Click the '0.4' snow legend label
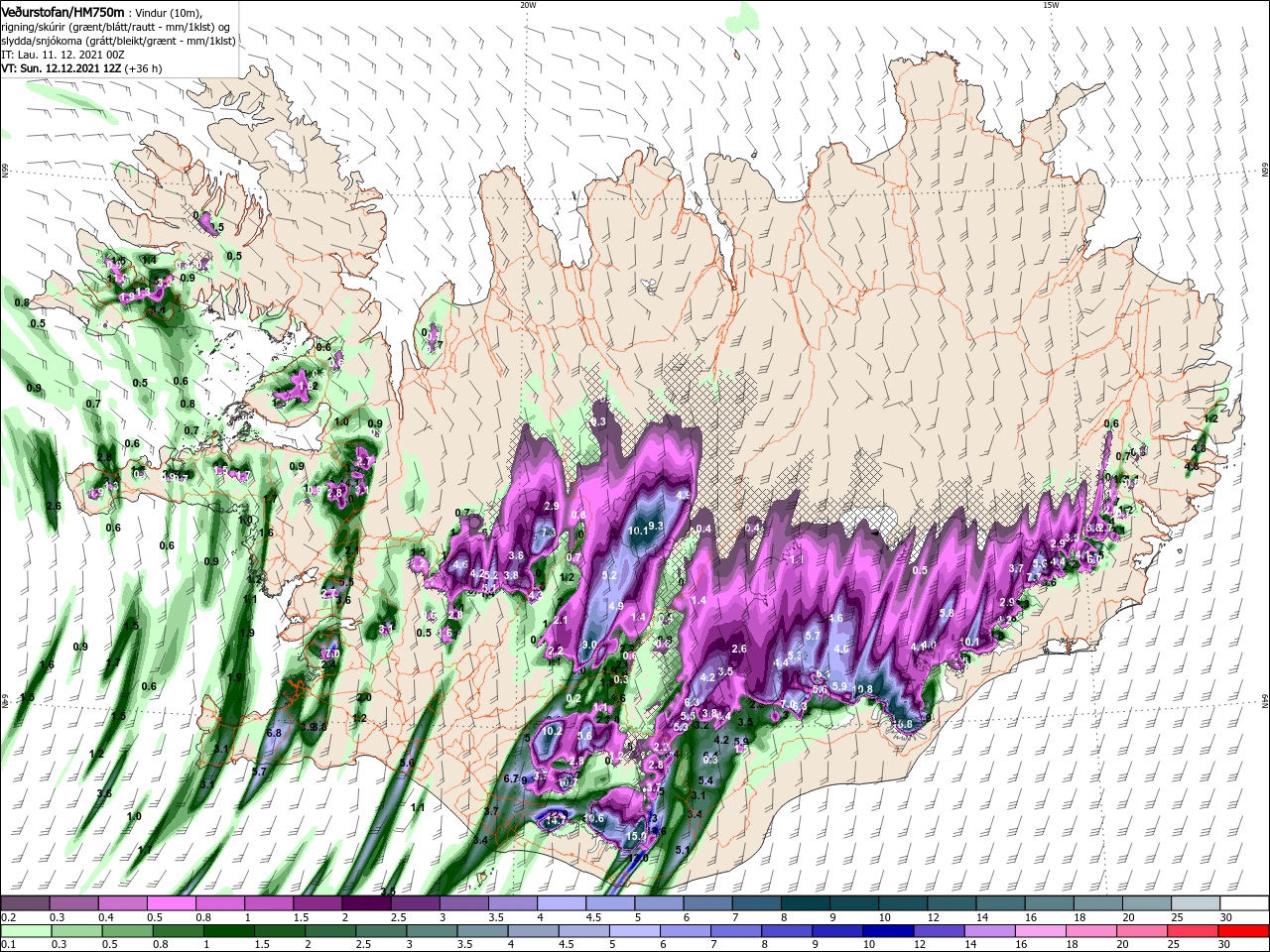This screenshot has height=952, width=1270. click(106, 917)
